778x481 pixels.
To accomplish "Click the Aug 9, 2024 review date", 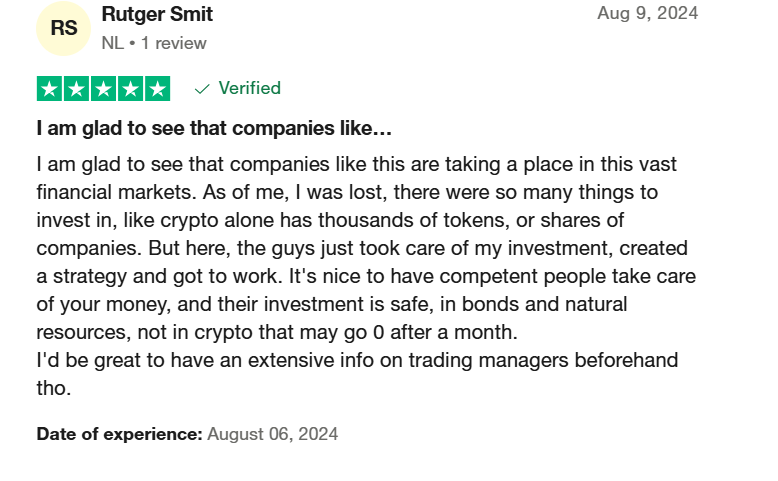I will click(x=647, y=13).
